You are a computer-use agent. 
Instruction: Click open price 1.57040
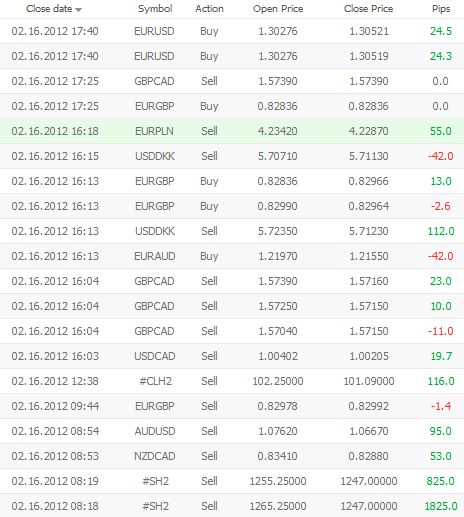tap(278, 331)
